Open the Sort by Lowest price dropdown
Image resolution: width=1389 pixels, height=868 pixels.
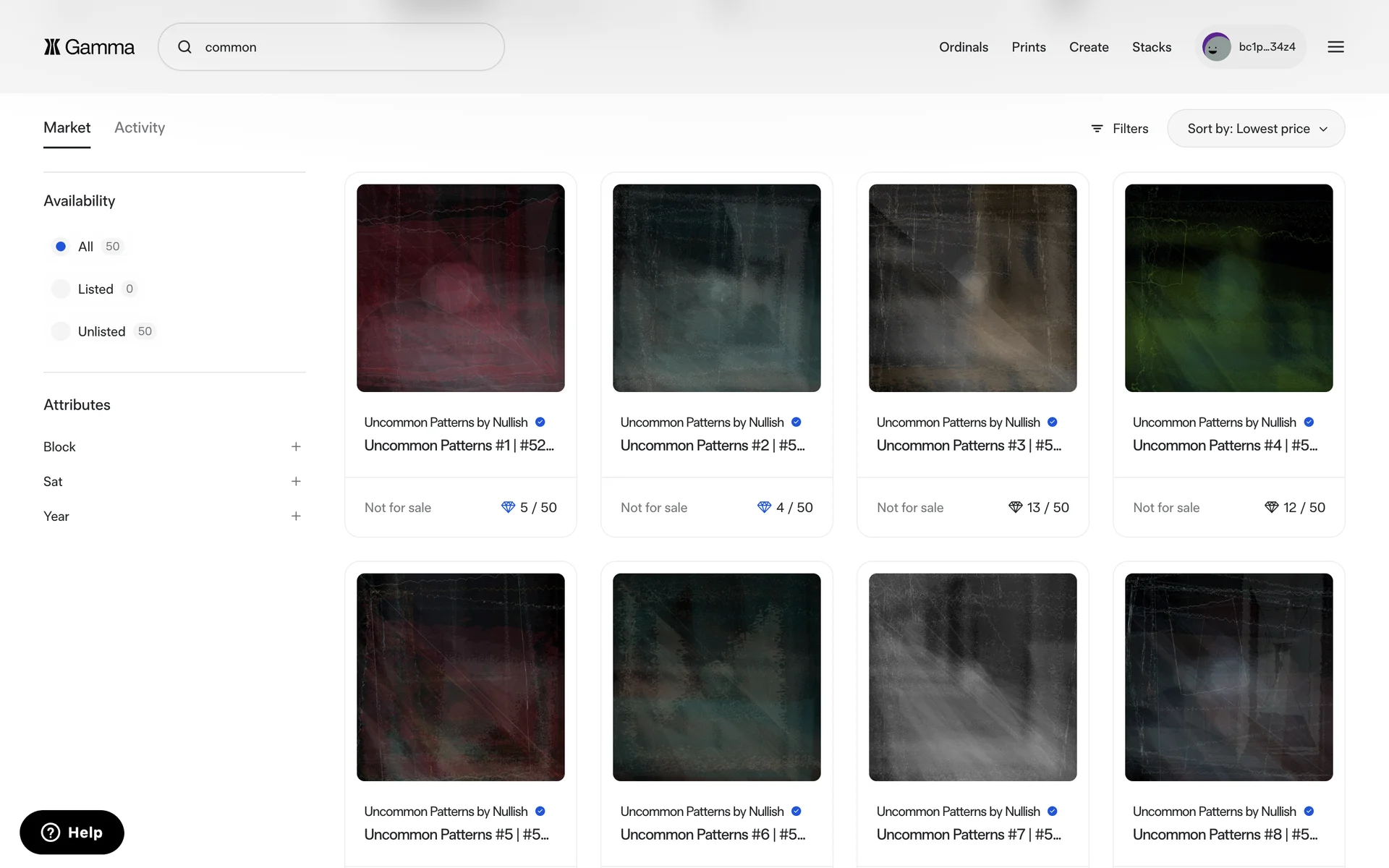pyautogui.click(x=1255, y=129)
